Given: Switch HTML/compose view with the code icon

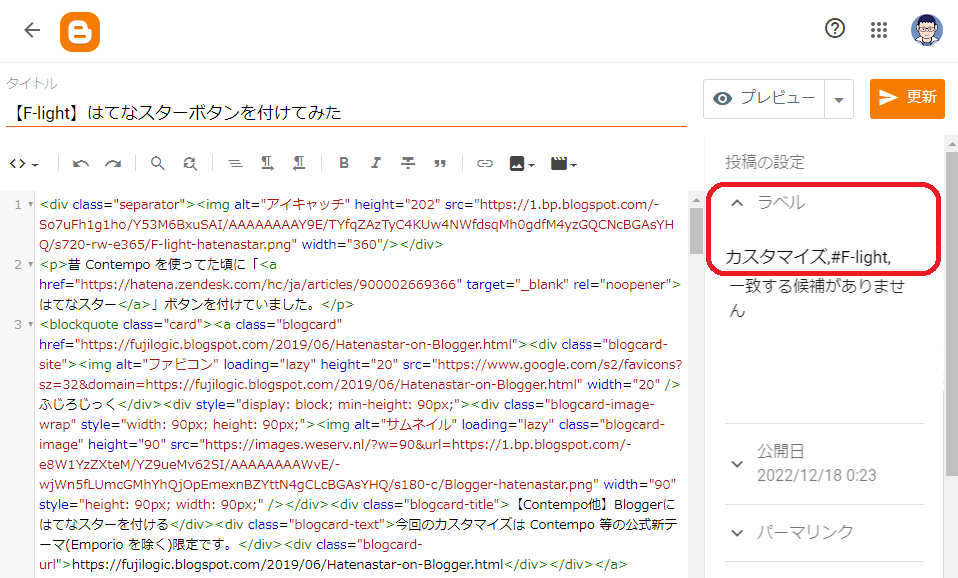Looking at the screenshot, I should (24, 164).
